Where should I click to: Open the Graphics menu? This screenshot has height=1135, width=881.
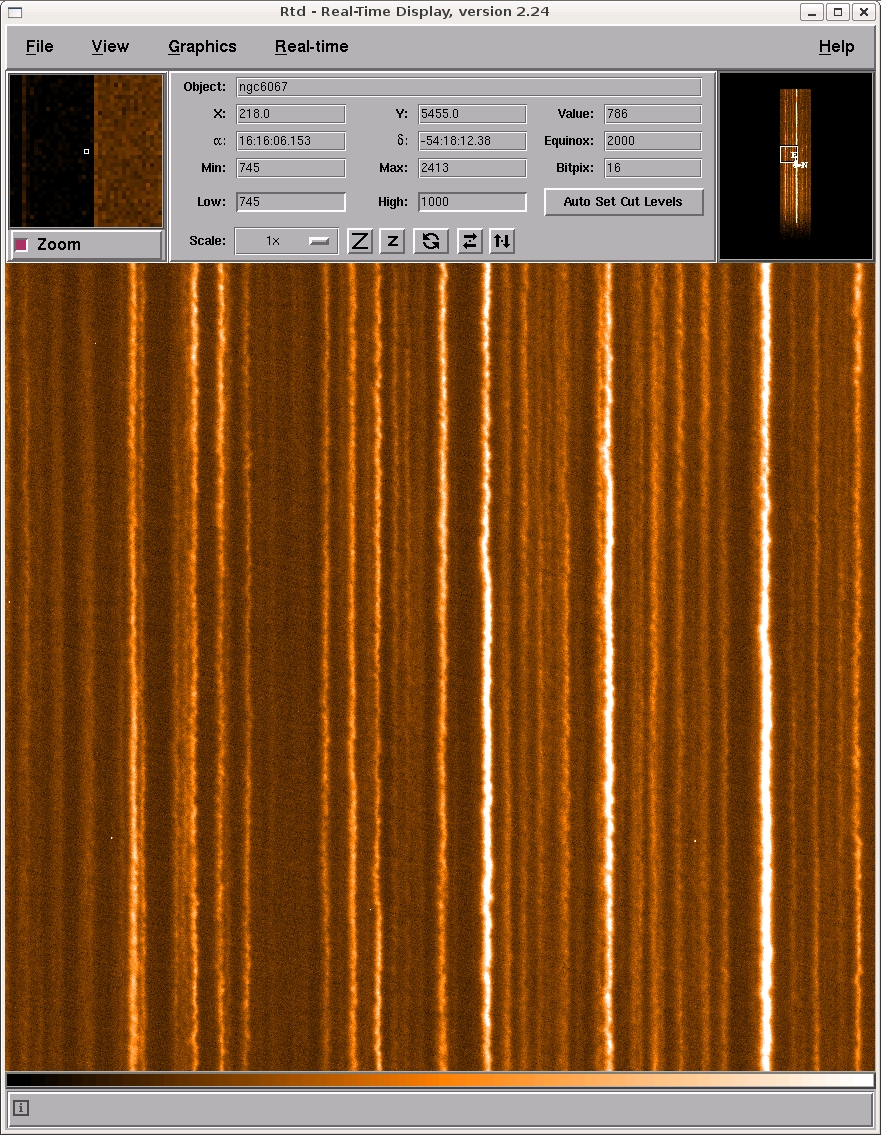(202, 47)
